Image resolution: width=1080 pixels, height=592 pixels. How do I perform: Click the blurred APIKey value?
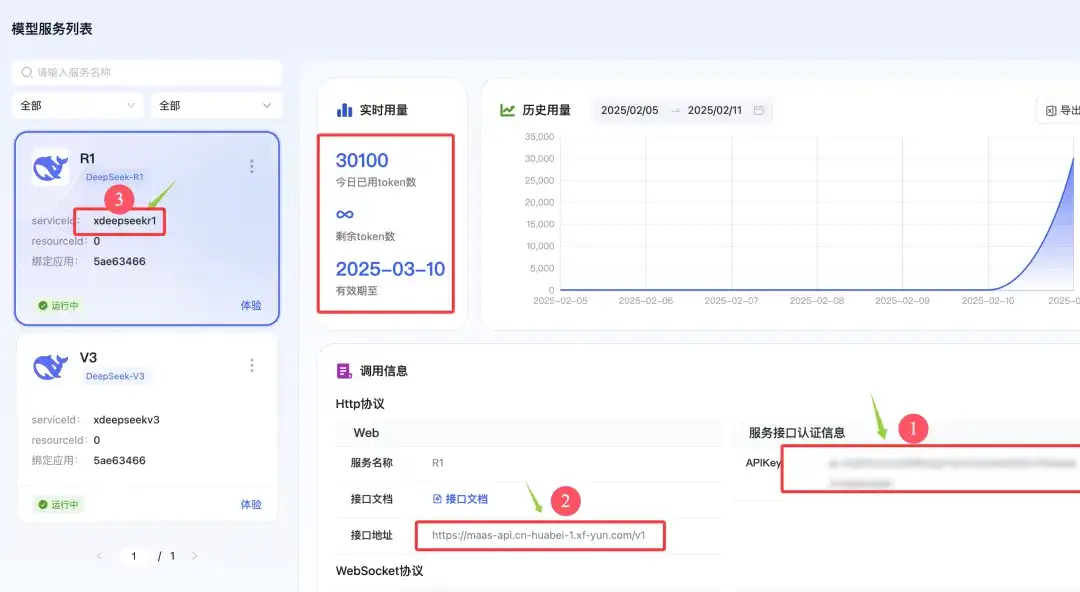click(x=952, y=473)
